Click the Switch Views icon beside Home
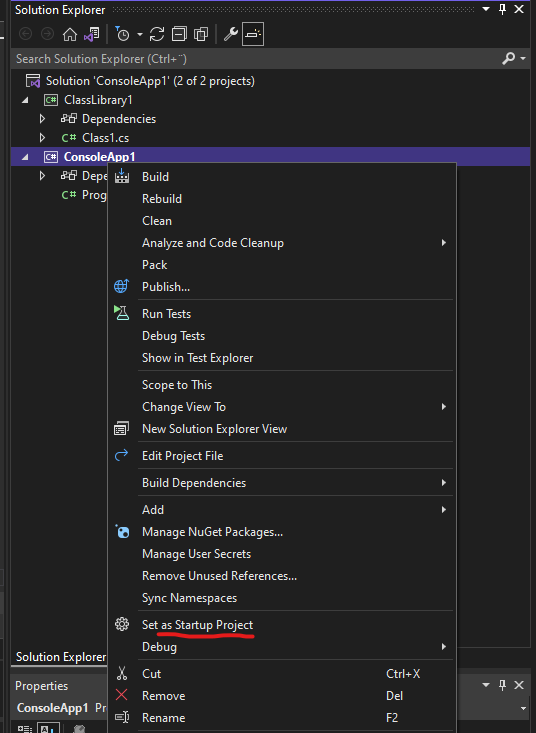 92,34
